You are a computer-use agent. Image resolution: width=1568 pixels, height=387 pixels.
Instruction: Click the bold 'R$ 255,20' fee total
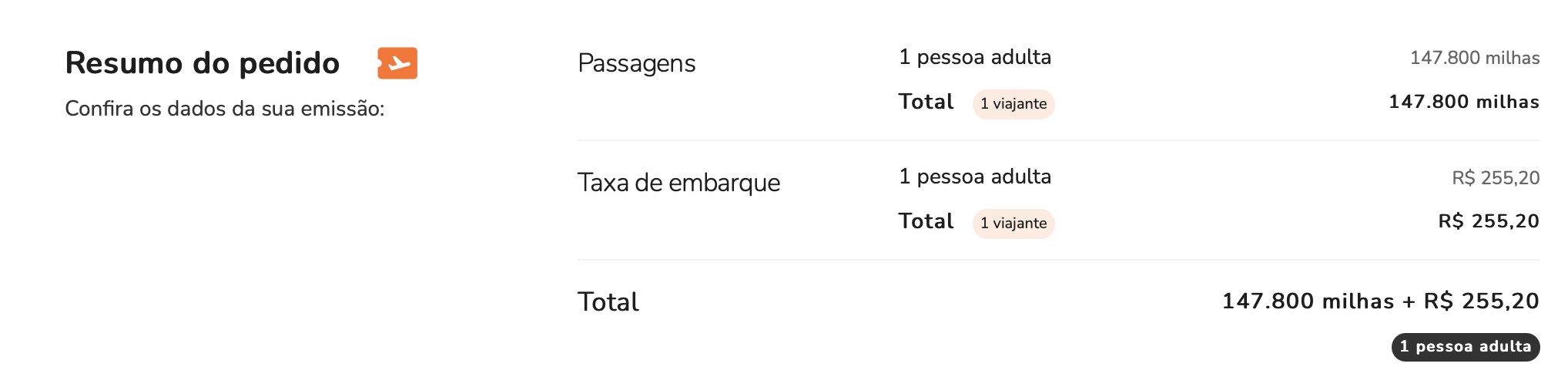tap(1489, 221)
